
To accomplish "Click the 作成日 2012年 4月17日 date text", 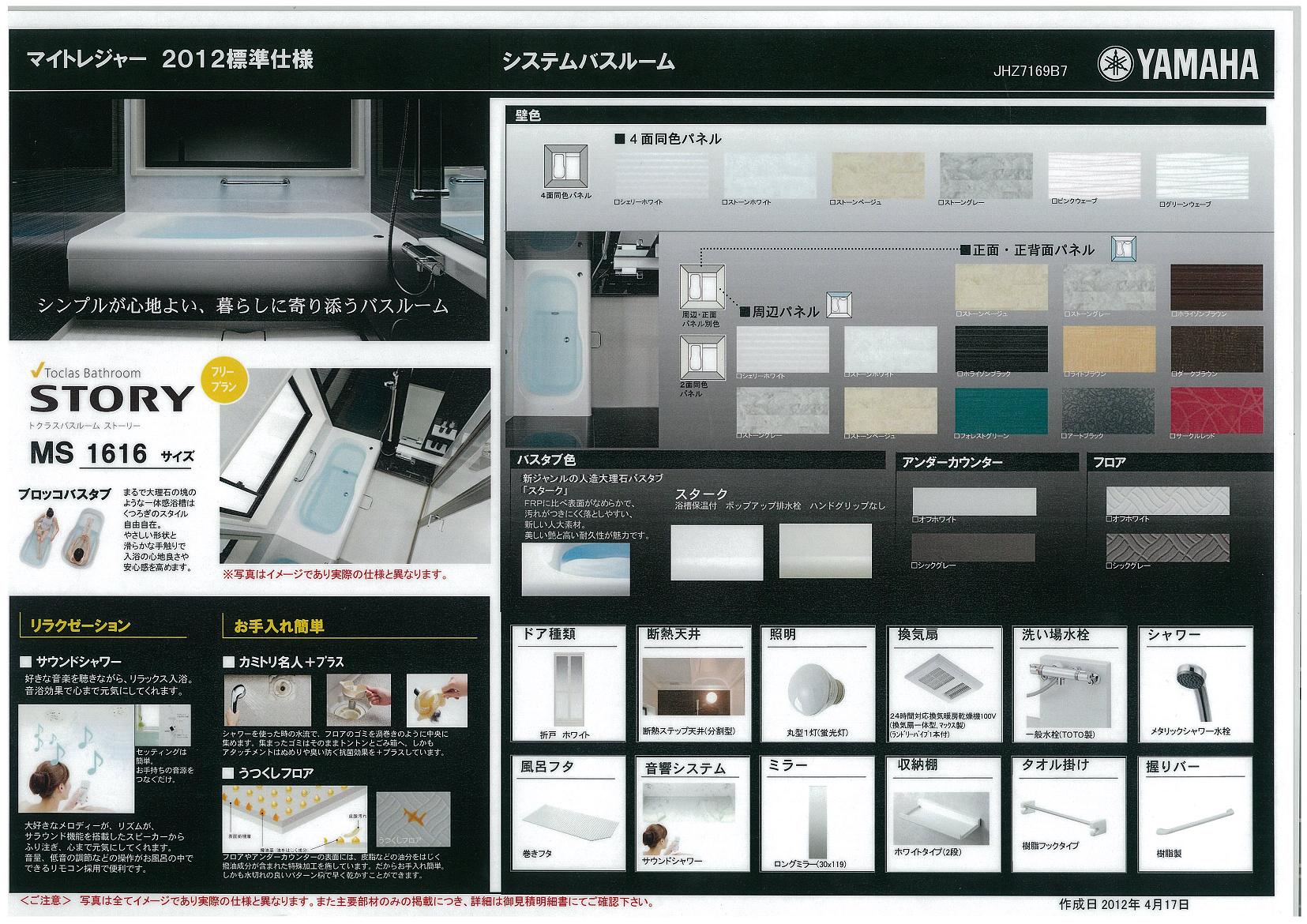I will 1124,904.
